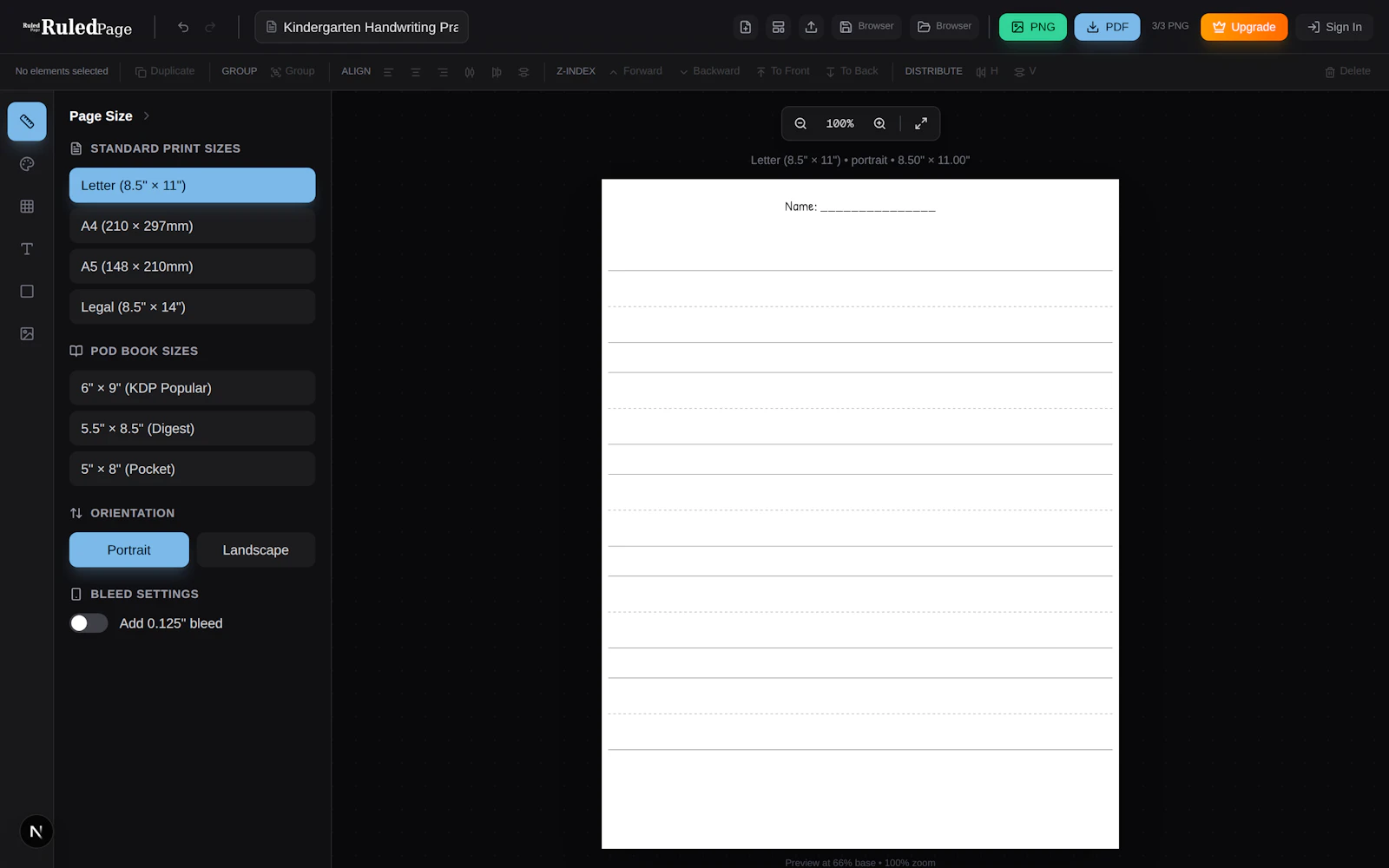The image size is (1389, 868).
Task: Select 5" × 8" (Pocket) size
Action: tap(192, 469)
